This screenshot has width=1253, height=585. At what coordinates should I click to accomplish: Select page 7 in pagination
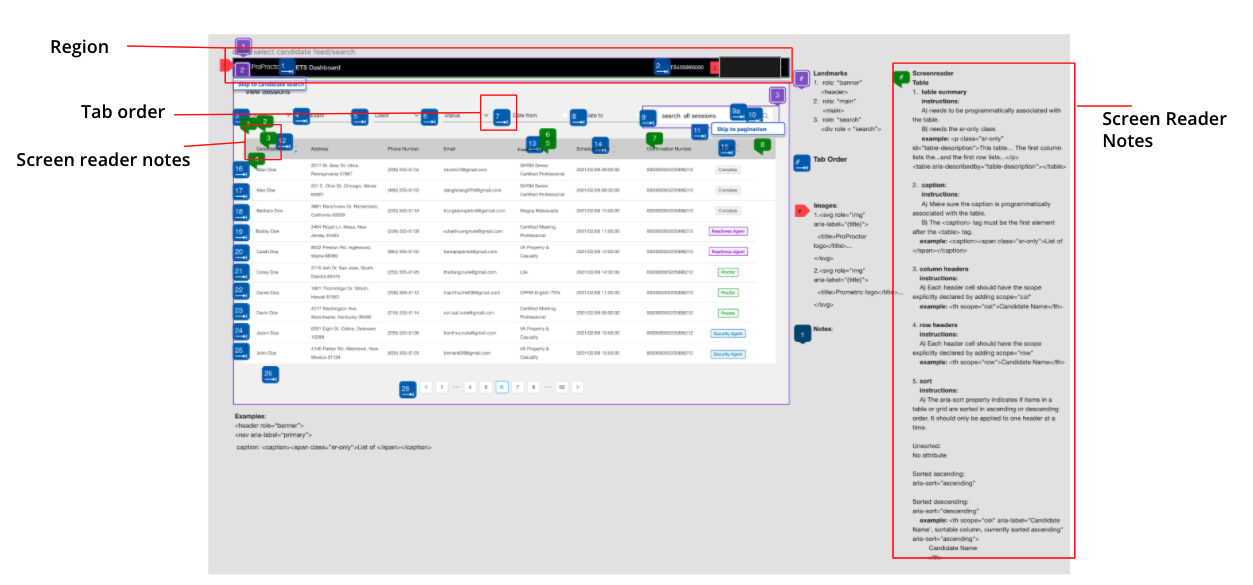point(518,387)
